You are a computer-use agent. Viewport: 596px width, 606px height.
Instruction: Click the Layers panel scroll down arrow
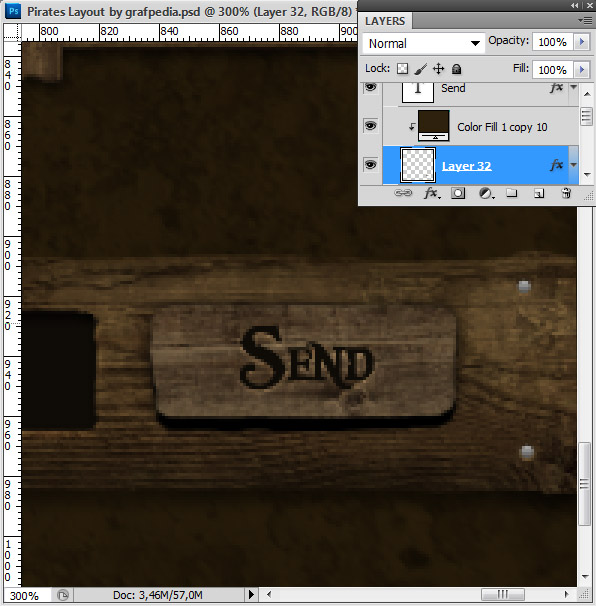click(x=587, y=175)
